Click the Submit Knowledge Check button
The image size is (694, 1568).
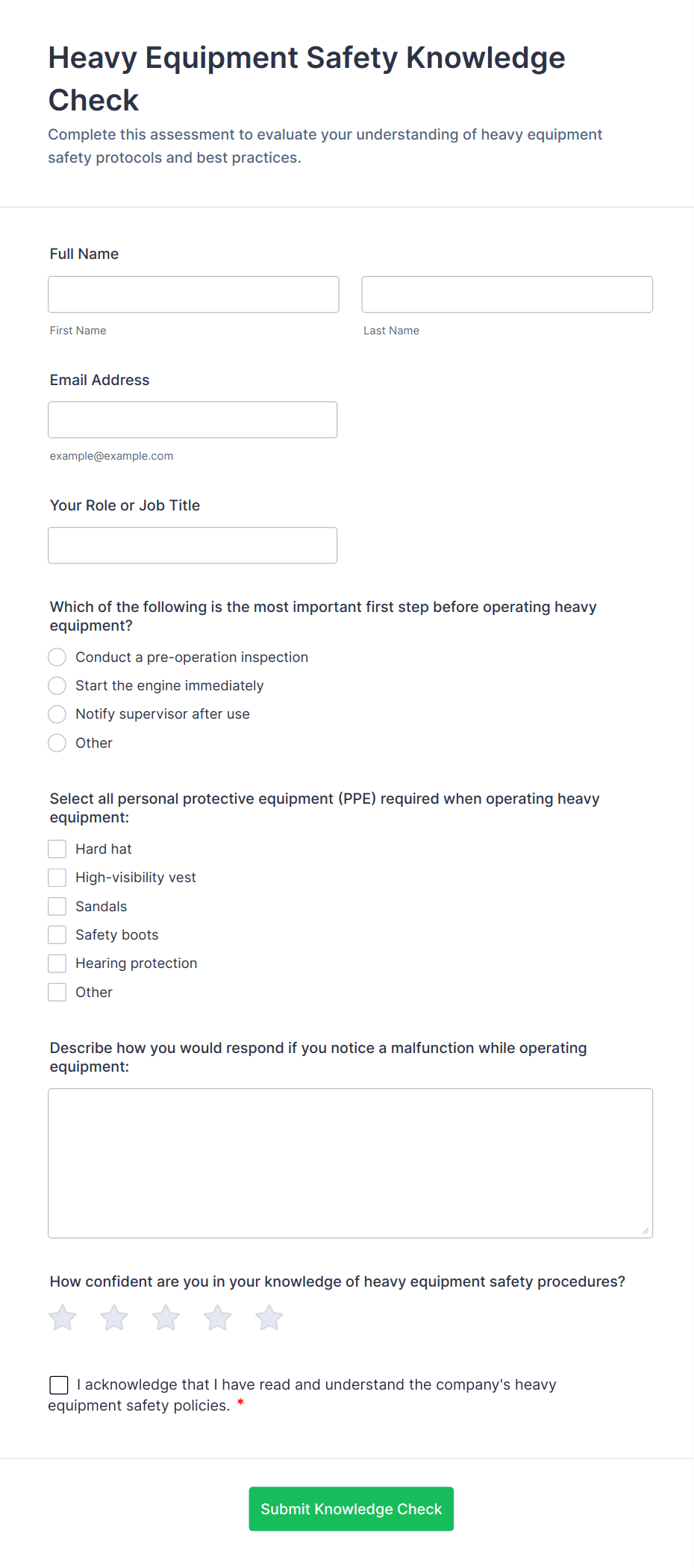pos(351,1508)
